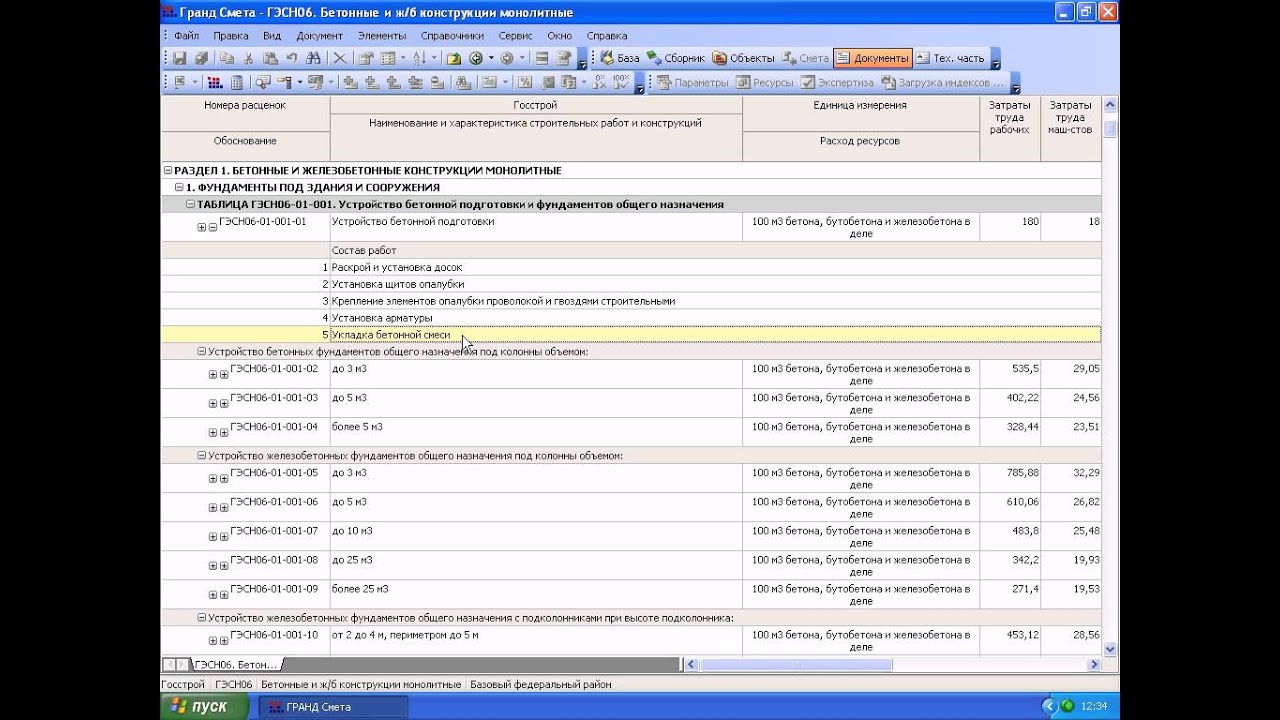Viewport: 1280px width, 720px height.
Task: Open the Тех. часть toolbar button
Action: (x=950, y=58)
